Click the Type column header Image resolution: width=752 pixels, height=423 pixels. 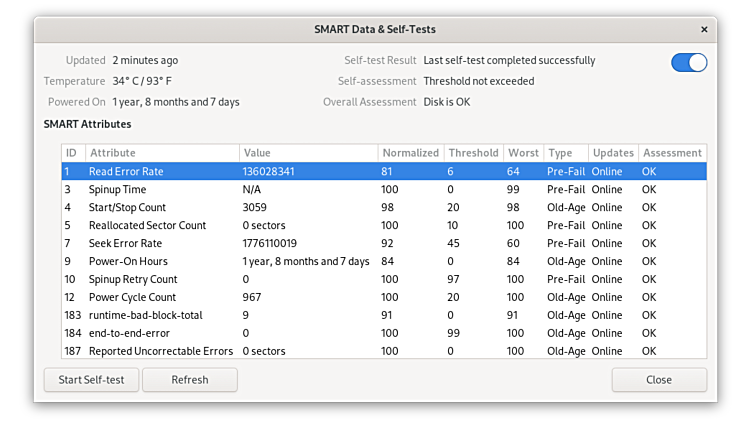(x=565, y=153)
